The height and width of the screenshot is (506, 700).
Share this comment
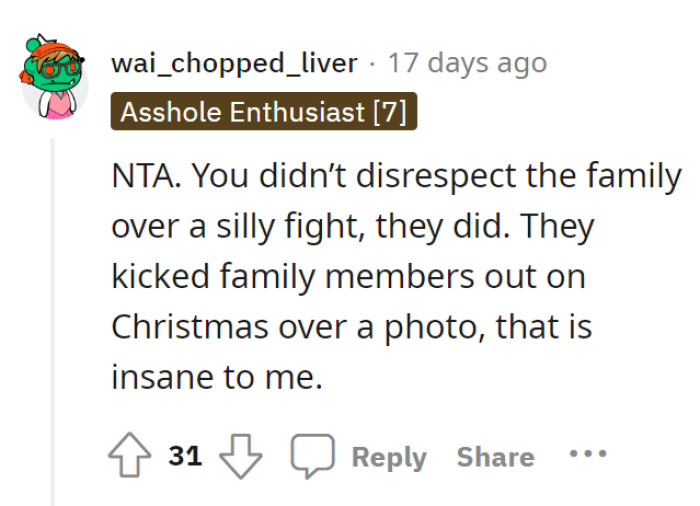[495, 457]
